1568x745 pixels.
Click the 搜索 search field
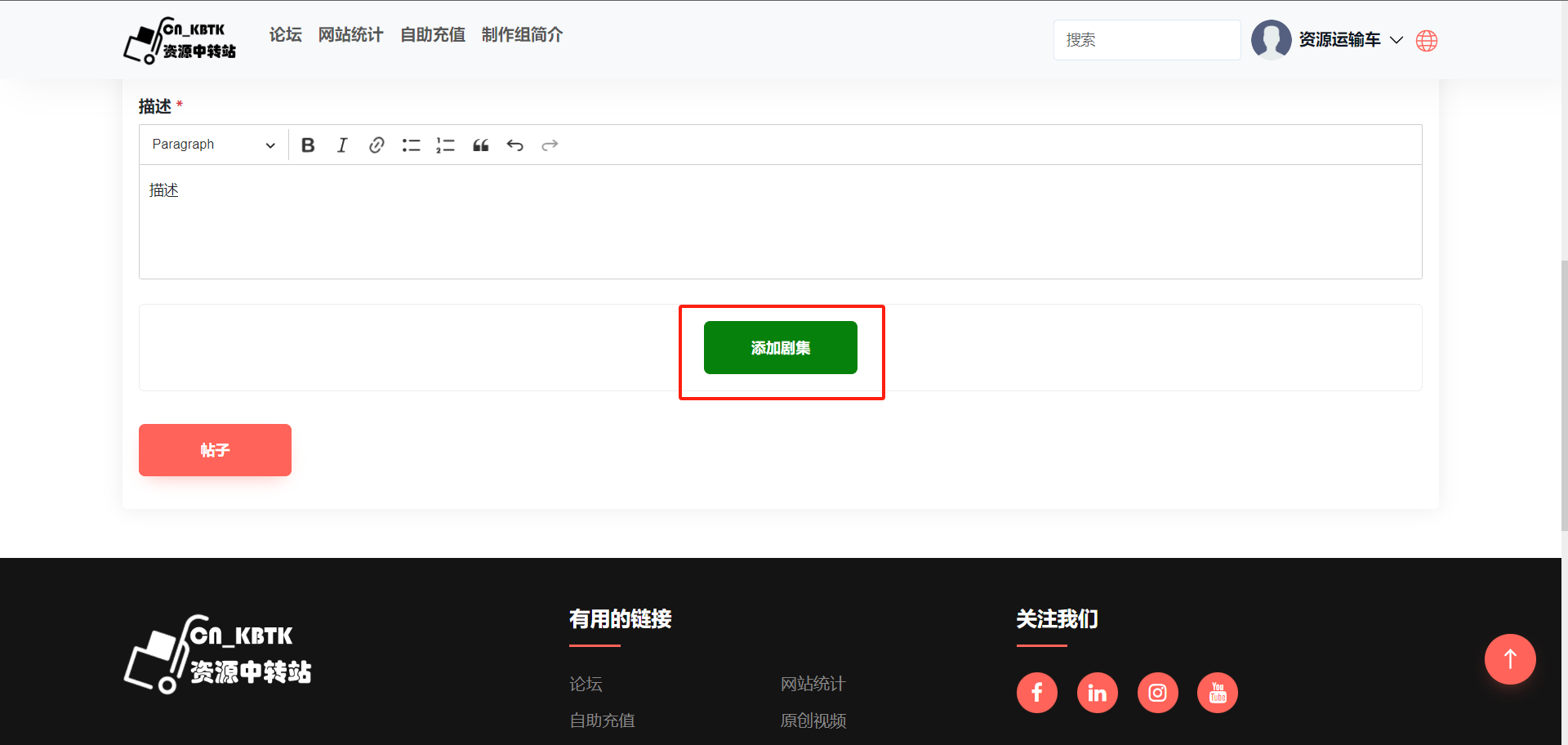(1147, 40)
